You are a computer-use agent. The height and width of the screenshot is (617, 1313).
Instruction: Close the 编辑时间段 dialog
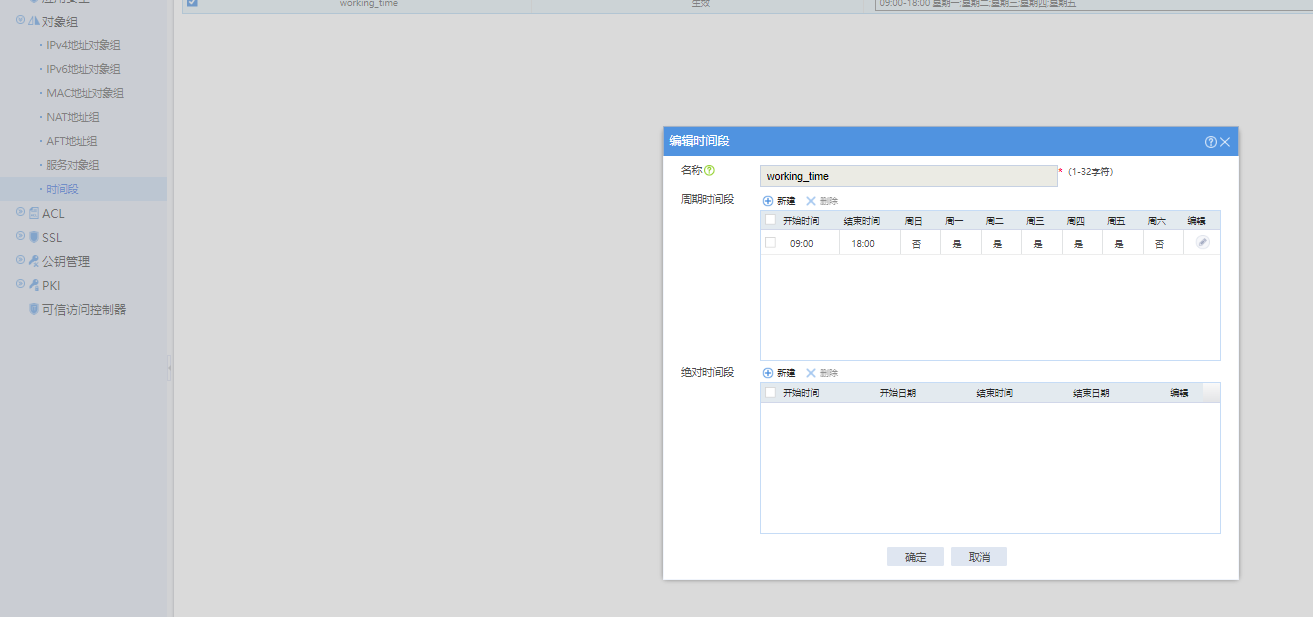coord(1225,142)
